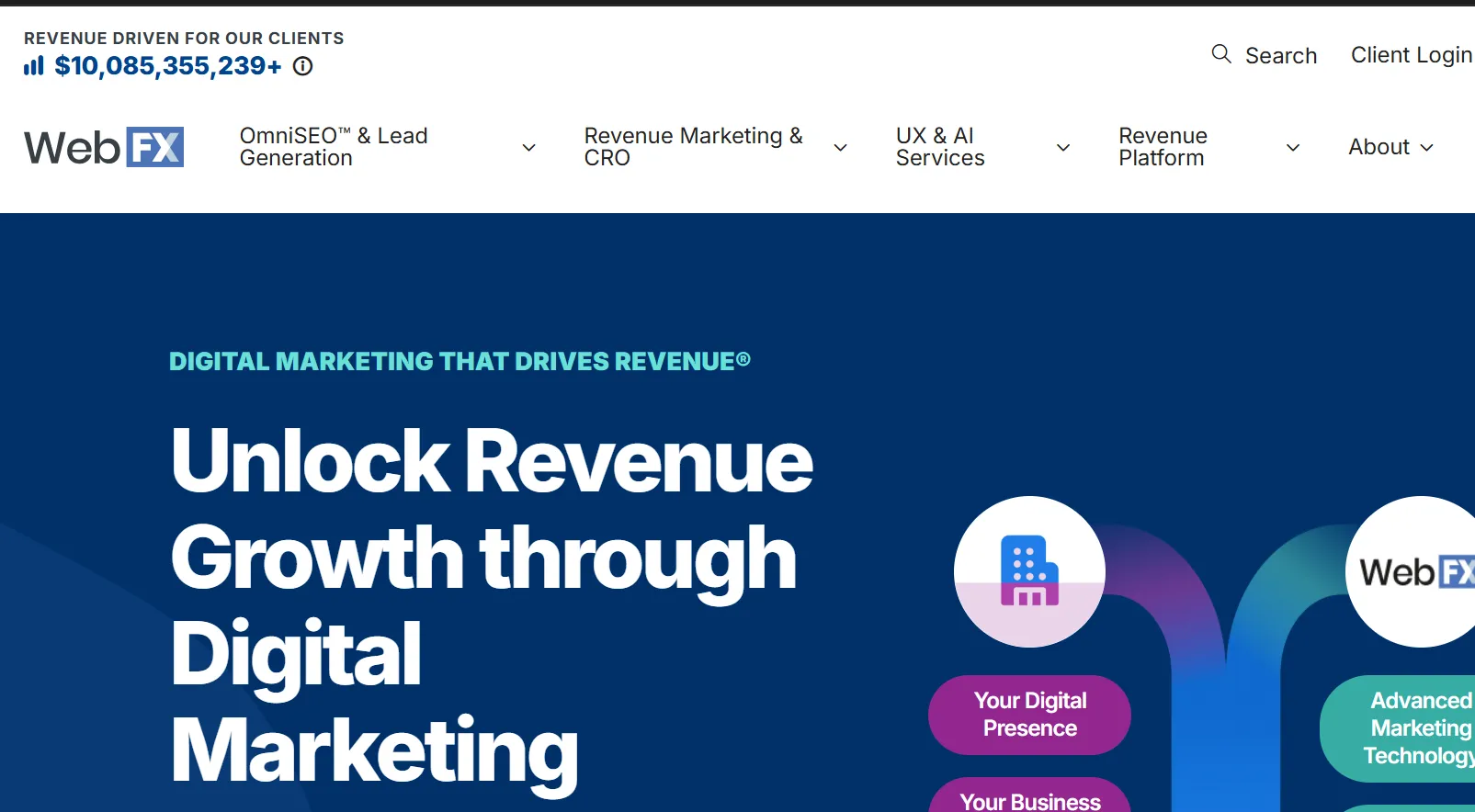Open Client Login link
The height and width of the screenshot is (812, 1475).
[x=1412, y=55]
